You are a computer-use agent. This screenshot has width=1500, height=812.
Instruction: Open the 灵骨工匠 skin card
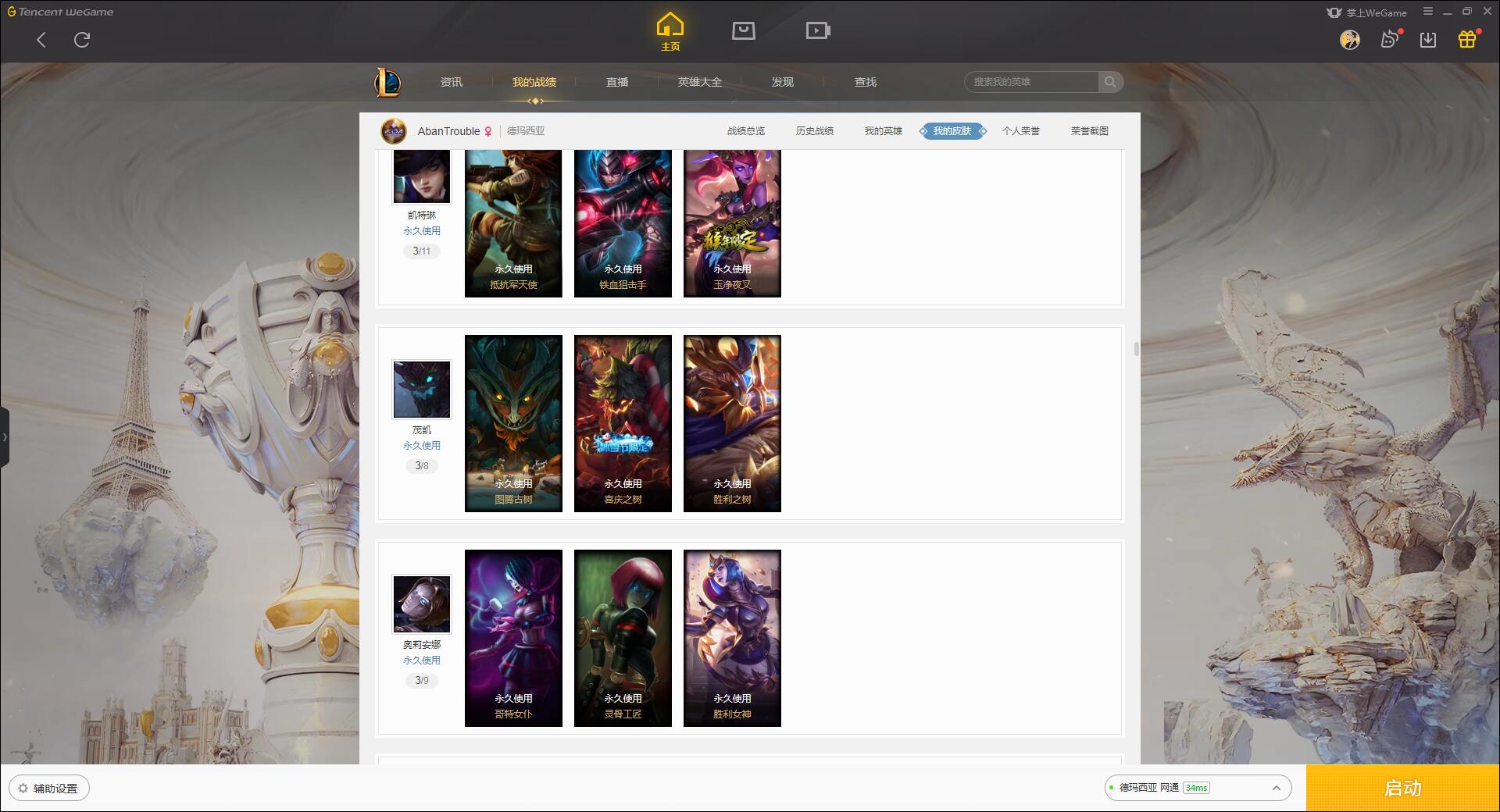coord(623,638)
